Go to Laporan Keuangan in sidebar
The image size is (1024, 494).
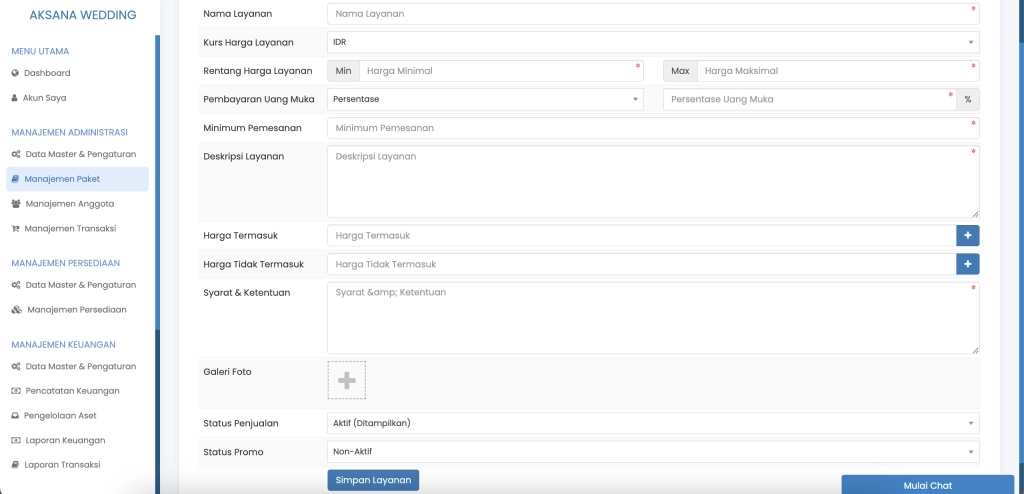65,440
